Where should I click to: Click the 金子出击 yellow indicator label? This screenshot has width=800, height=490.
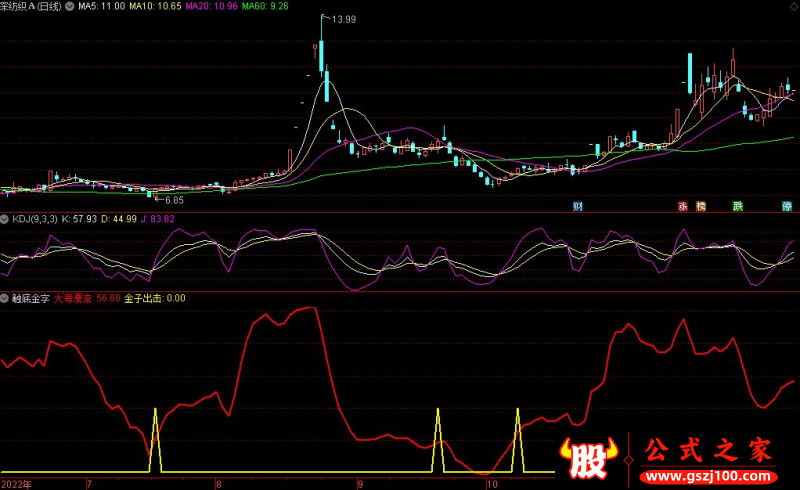(x=155, y=298)
